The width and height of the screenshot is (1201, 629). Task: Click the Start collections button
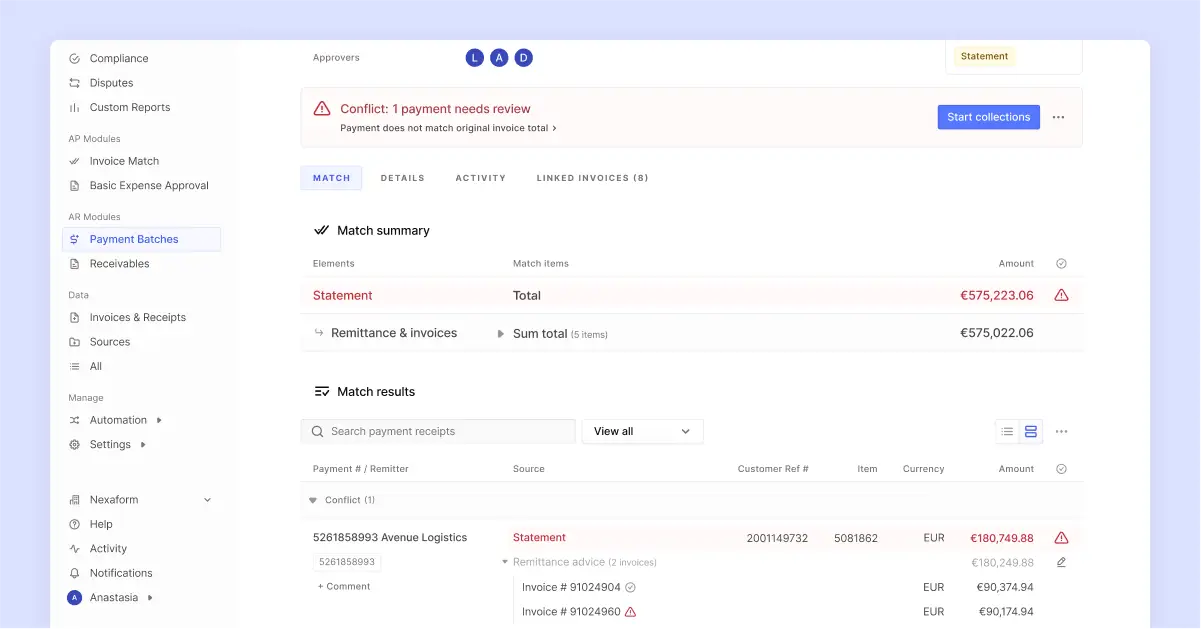coord(988,117)
